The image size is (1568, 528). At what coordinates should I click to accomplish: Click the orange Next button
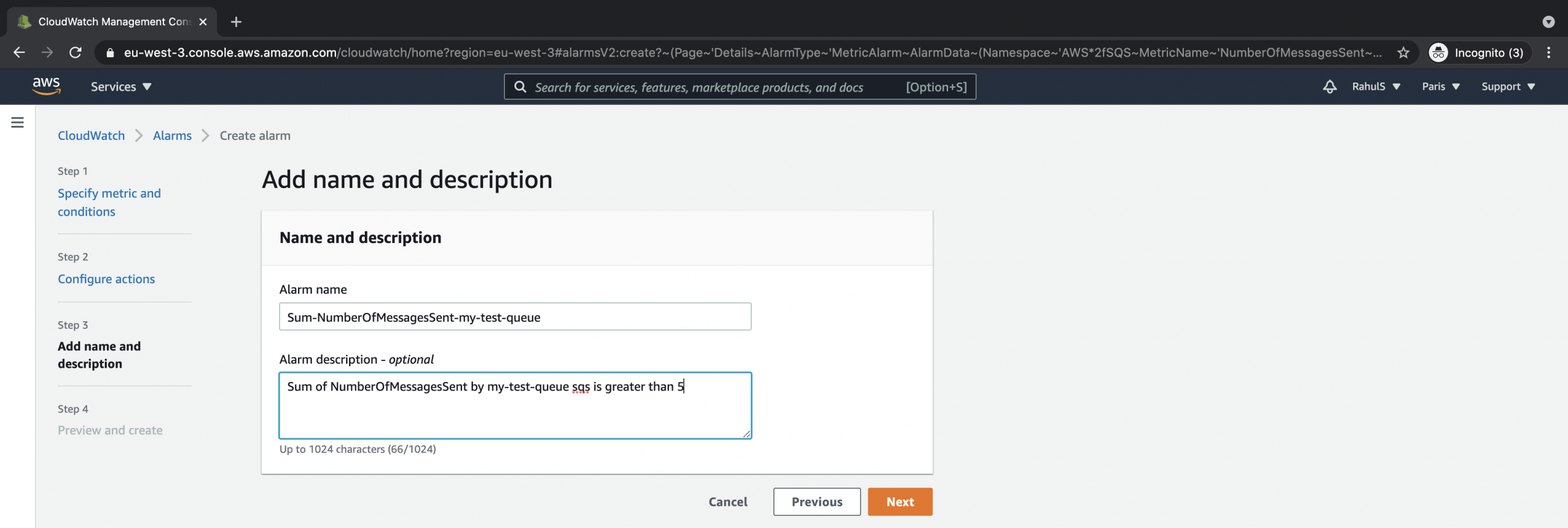click(x=900, y=502)
